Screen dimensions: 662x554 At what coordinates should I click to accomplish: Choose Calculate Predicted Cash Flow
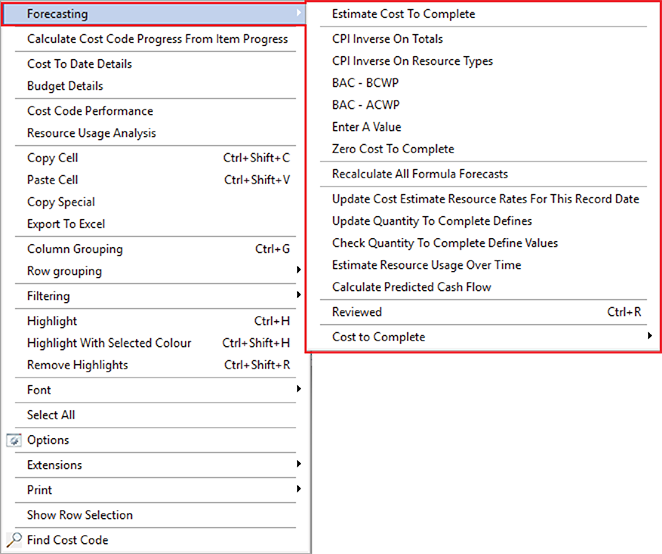411,287
